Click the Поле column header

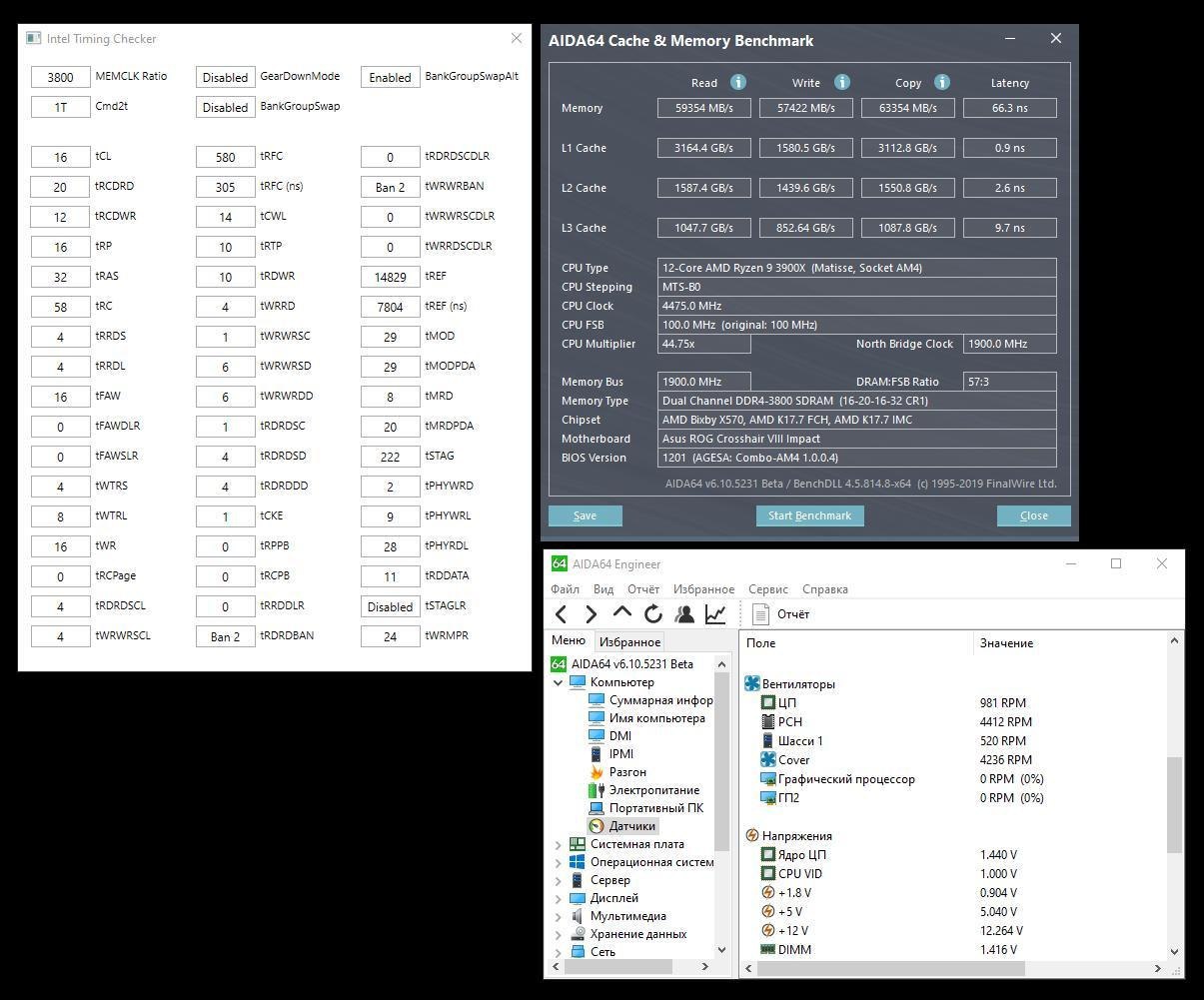pos(857,643)
